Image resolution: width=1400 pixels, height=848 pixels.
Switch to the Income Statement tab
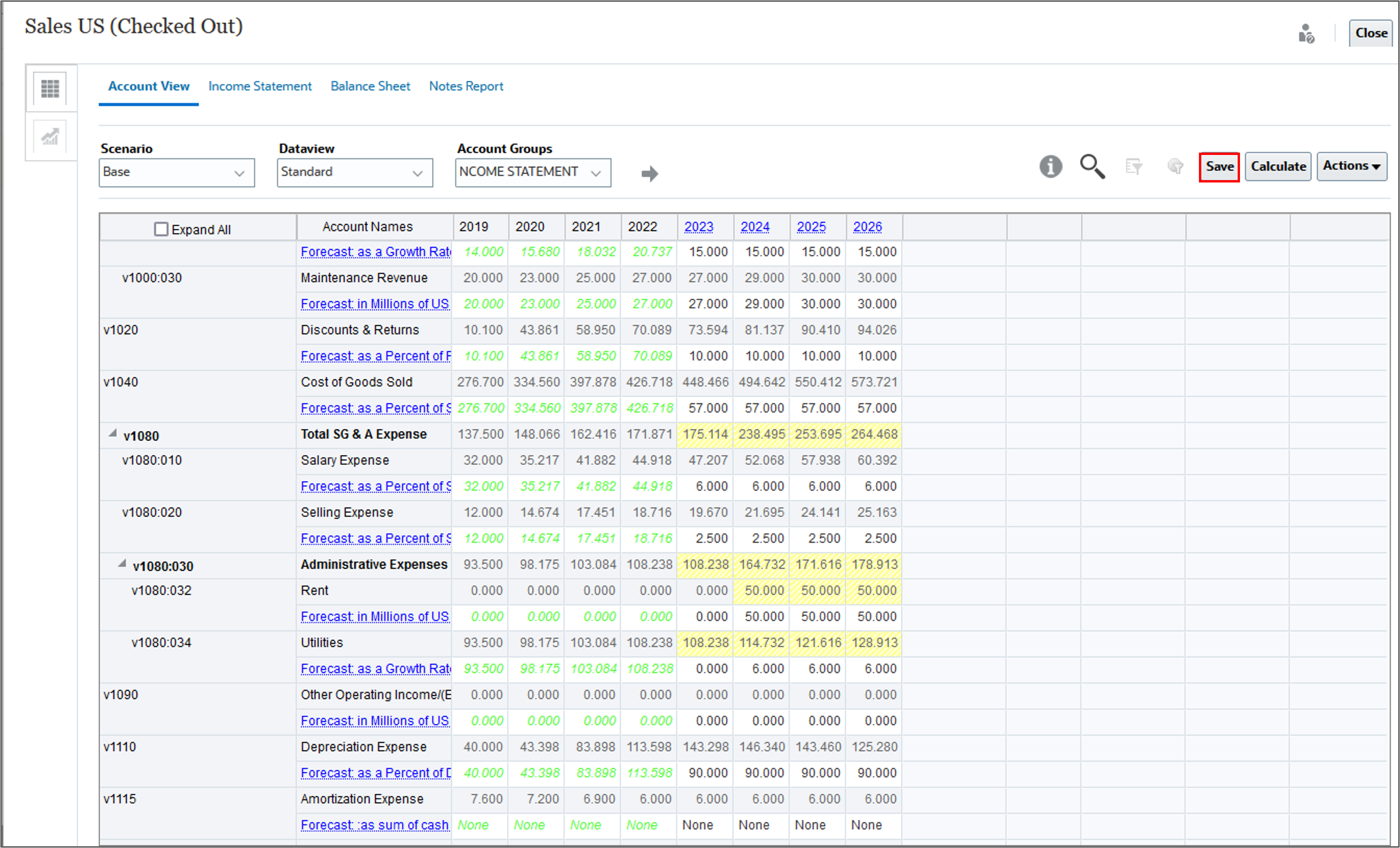point(260,86)
